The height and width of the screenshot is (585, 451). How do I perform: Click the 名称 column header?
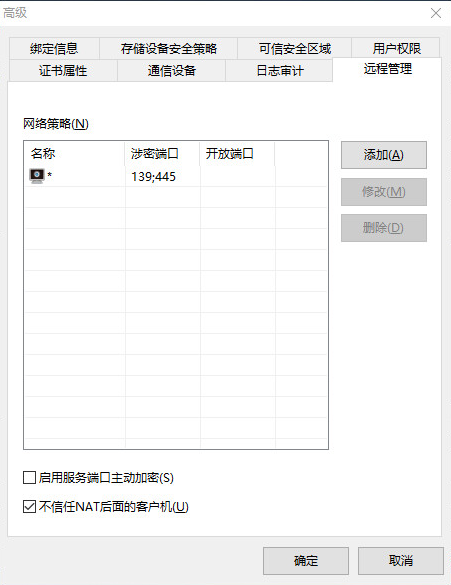(x=75, y=154)
